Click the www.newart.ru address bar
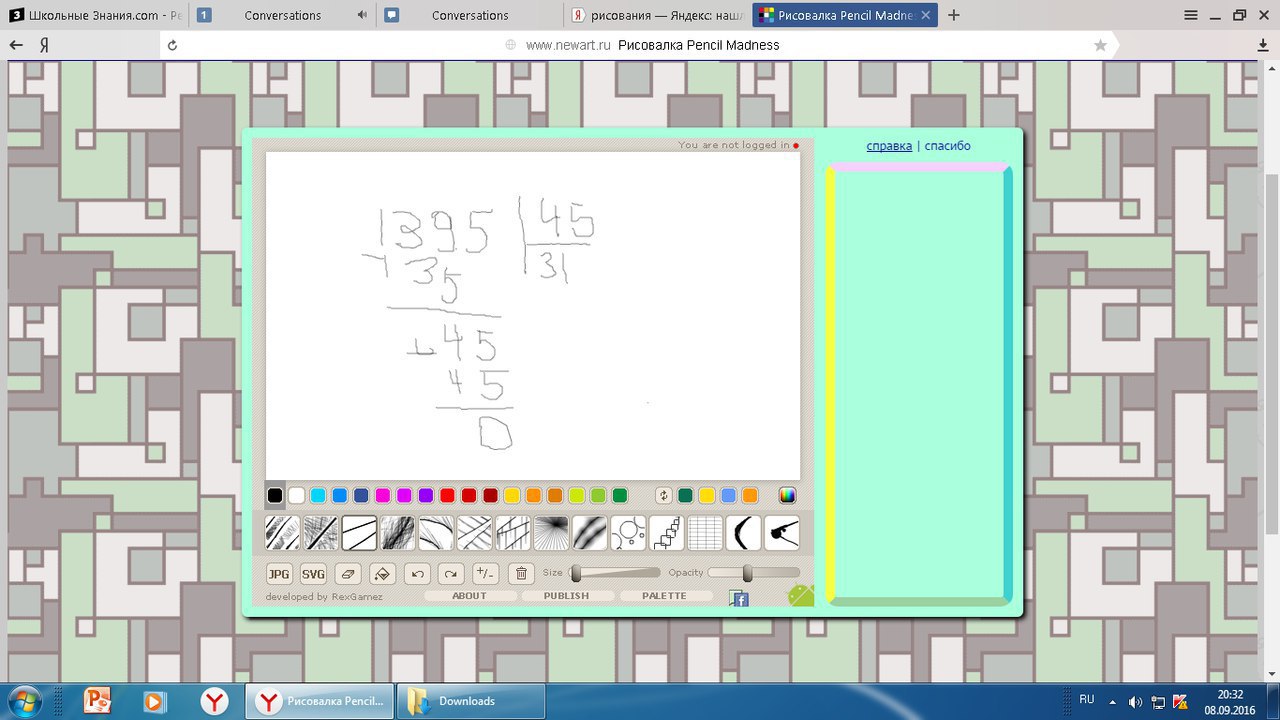 click(x=640, y=45)
